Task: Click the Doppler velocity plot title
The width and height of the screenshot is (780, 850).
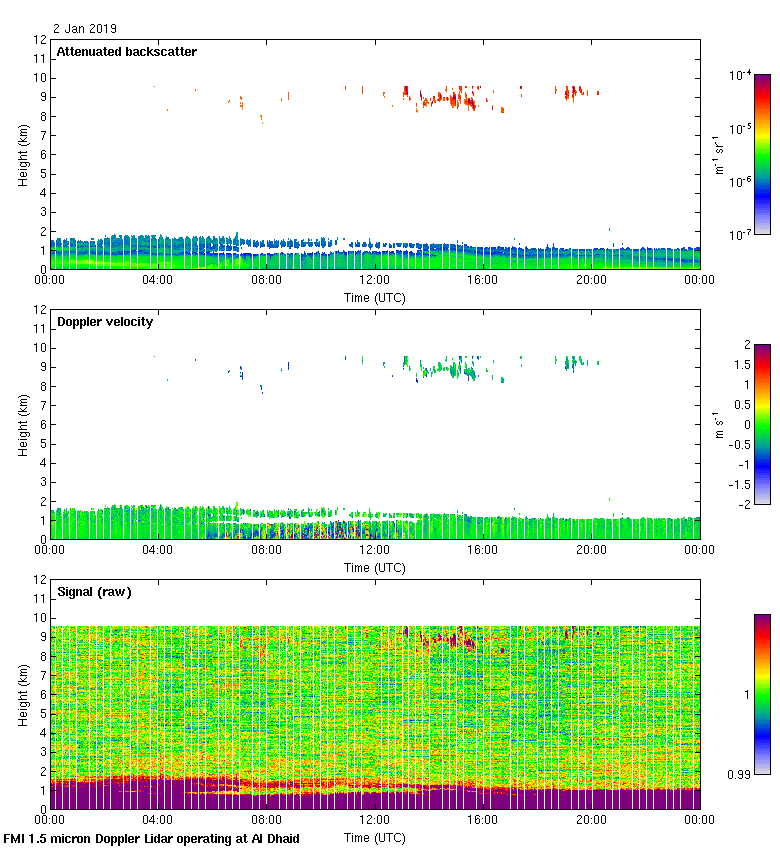Action: click(x=104, y=322)
